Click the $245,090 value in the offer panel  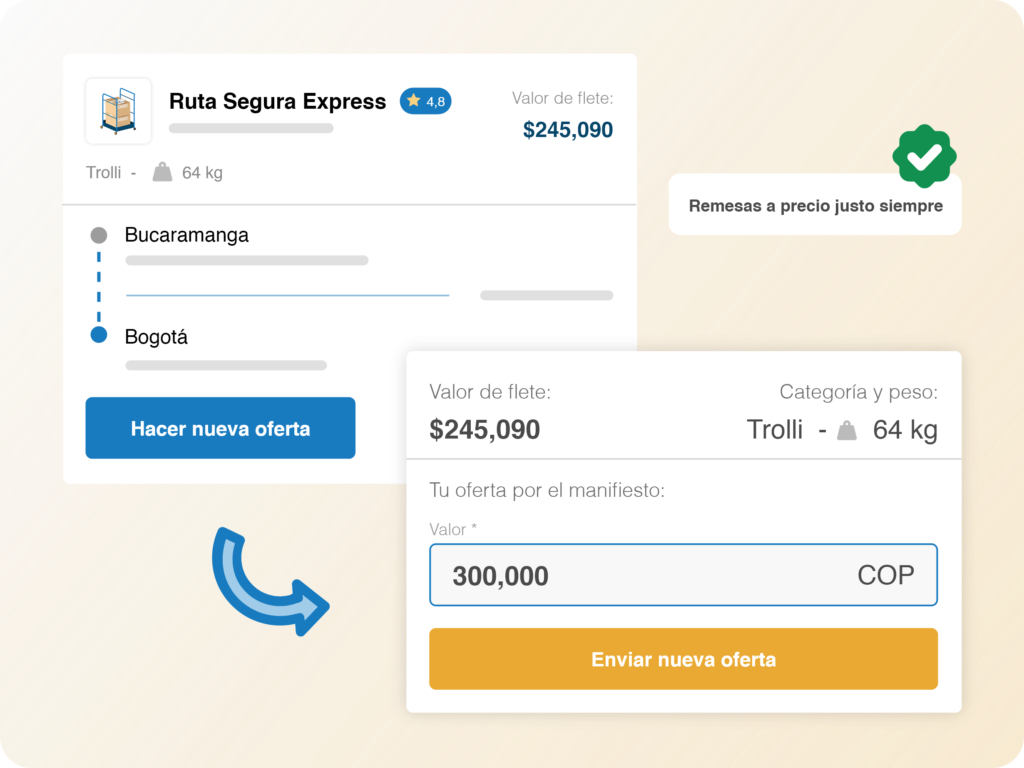[485, 430]
